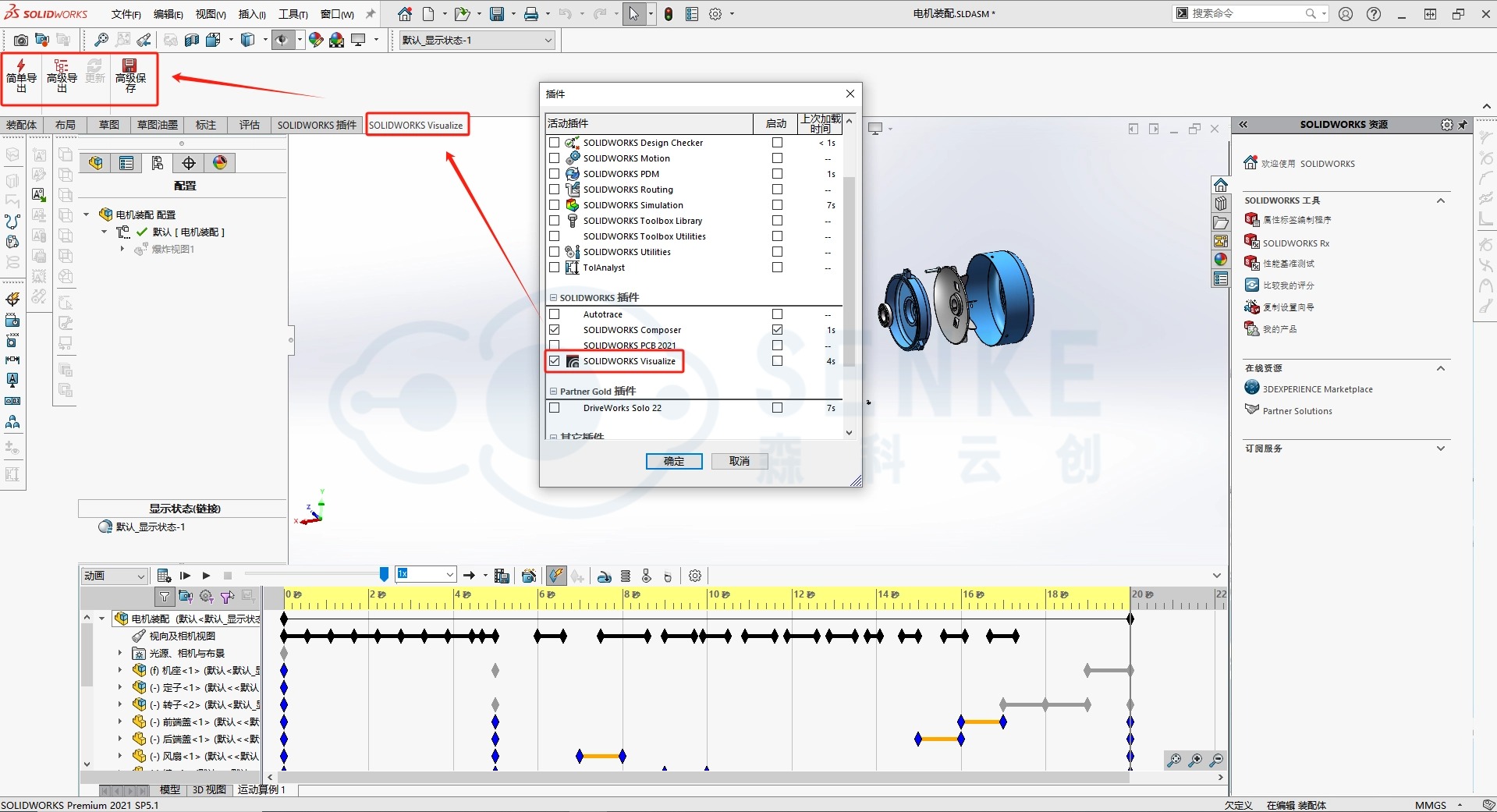
Task: Expand 光源、相机与布景 in motion tree
Action: tap(120, 654)
